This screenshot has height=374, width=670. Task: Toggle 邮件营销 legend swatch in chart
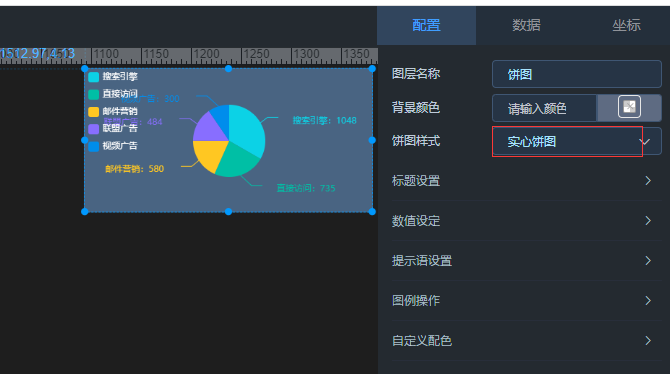coord(94,112)
